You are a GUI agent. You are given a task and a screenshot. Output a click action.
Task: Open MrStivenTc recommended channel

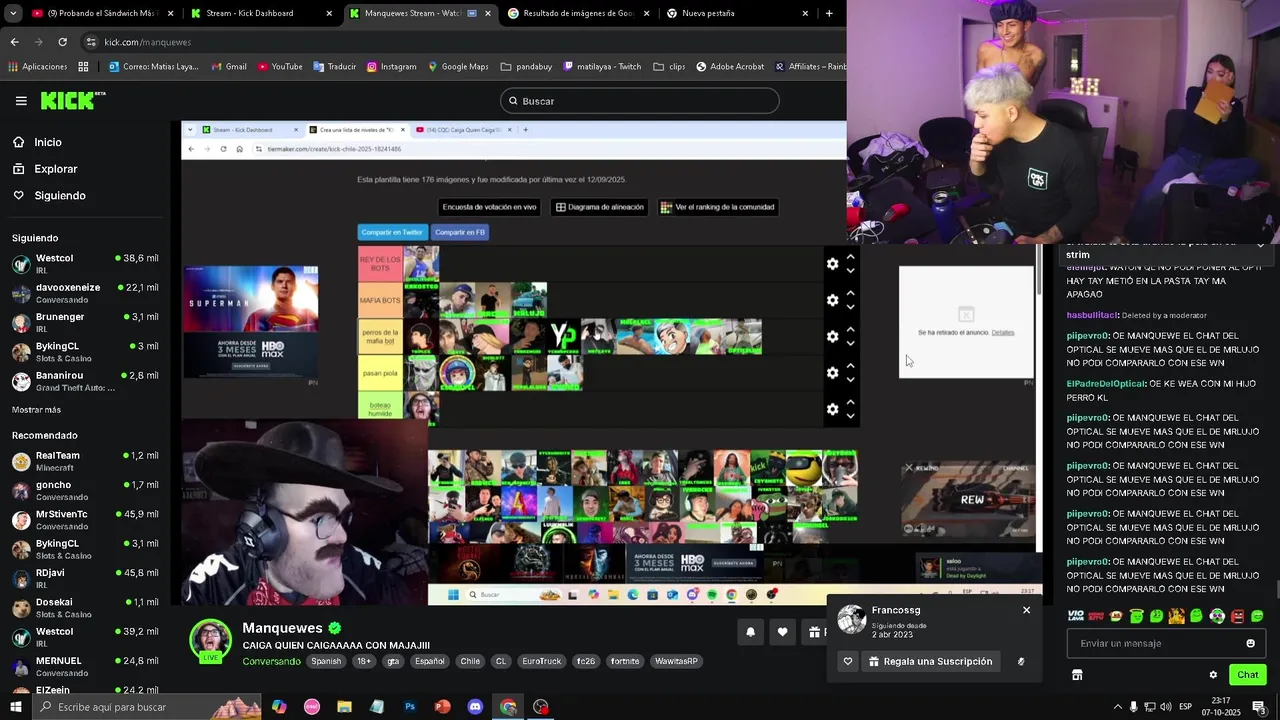[85, 520]
